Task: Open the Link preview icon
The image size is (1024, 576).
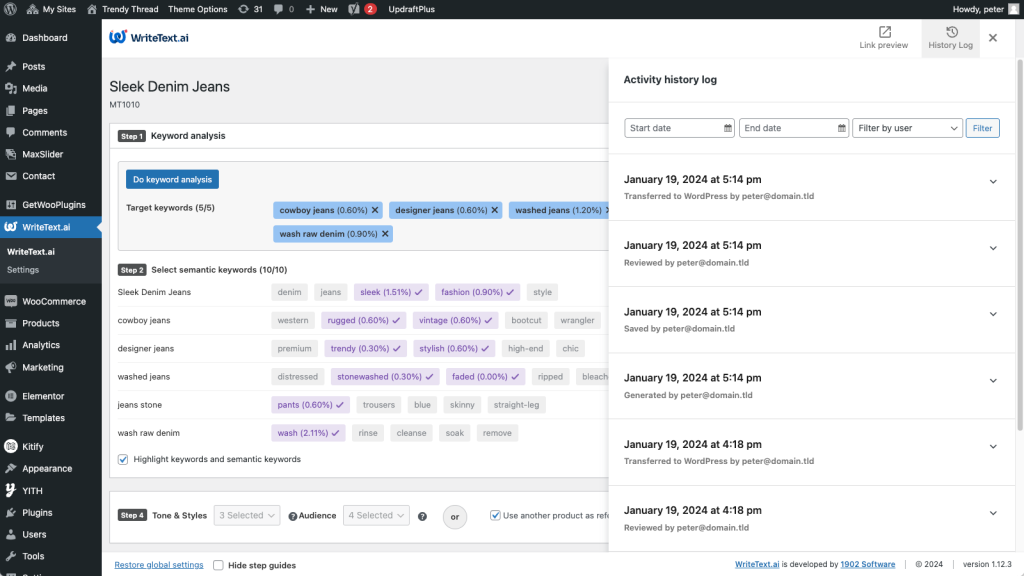Action: tap(884, 32)
